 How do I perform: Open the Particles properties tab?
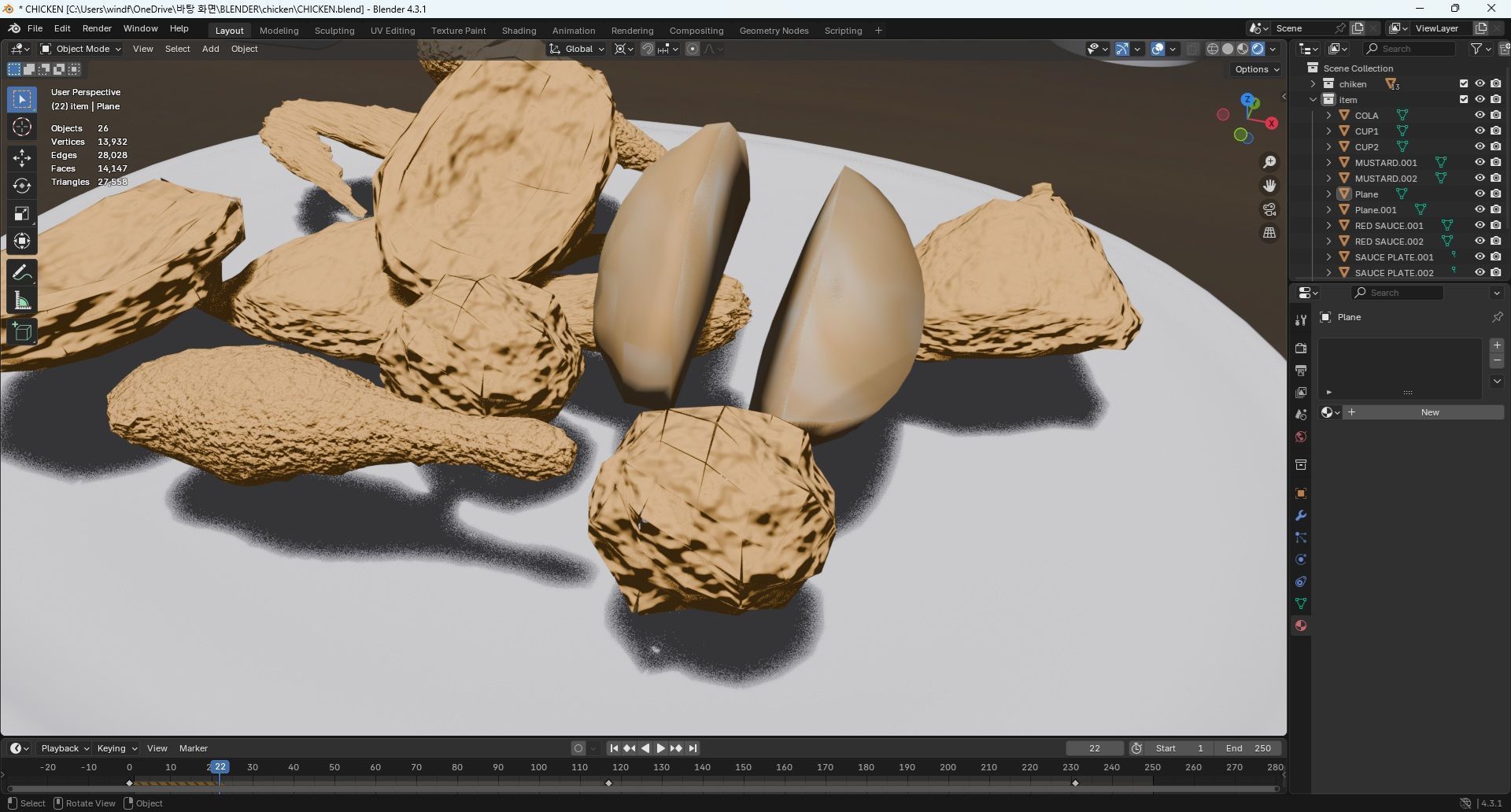[x=1301, y=537]
